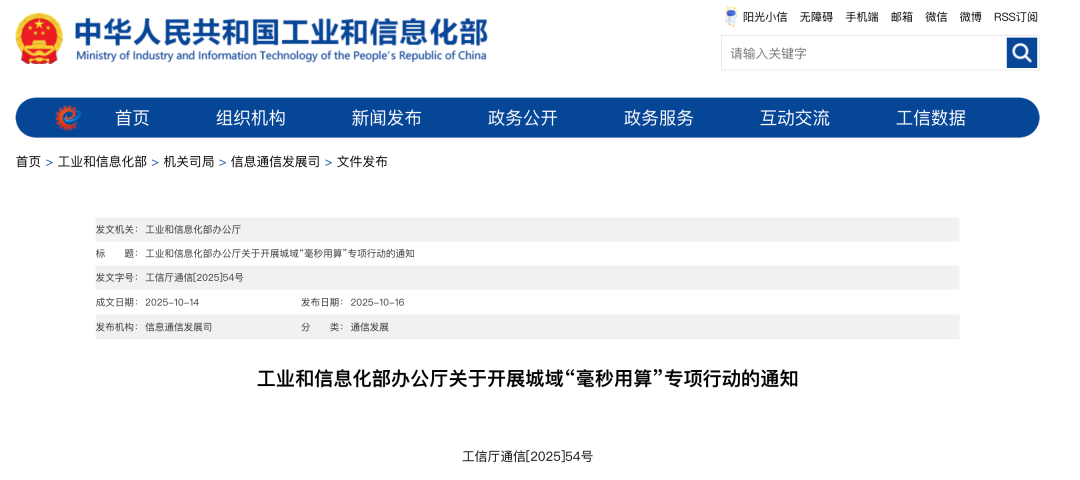Click the 阳光小信 robot mascot icon
This screenshot has height=480, width=1080.
[731, 17]
